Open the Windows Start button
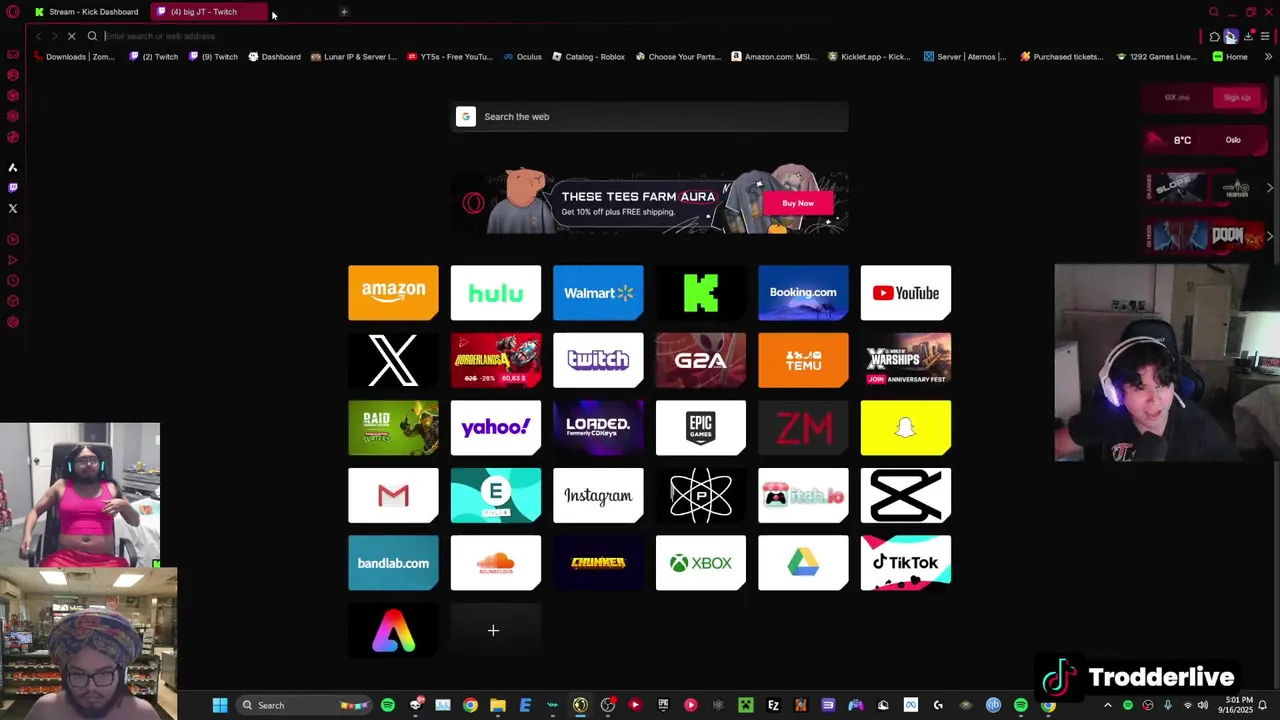This screenshot has width=1280, height=720. pos(220,705)
